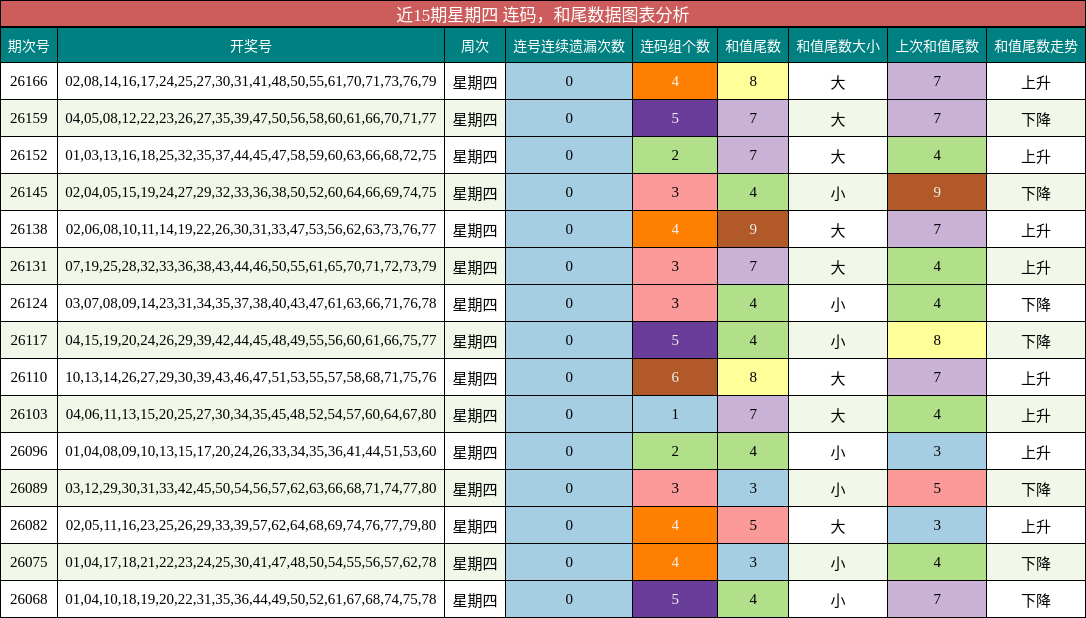The image size is (1086, 618).
Task: Select issue number 26103
Action: click(x=28, y=414)
